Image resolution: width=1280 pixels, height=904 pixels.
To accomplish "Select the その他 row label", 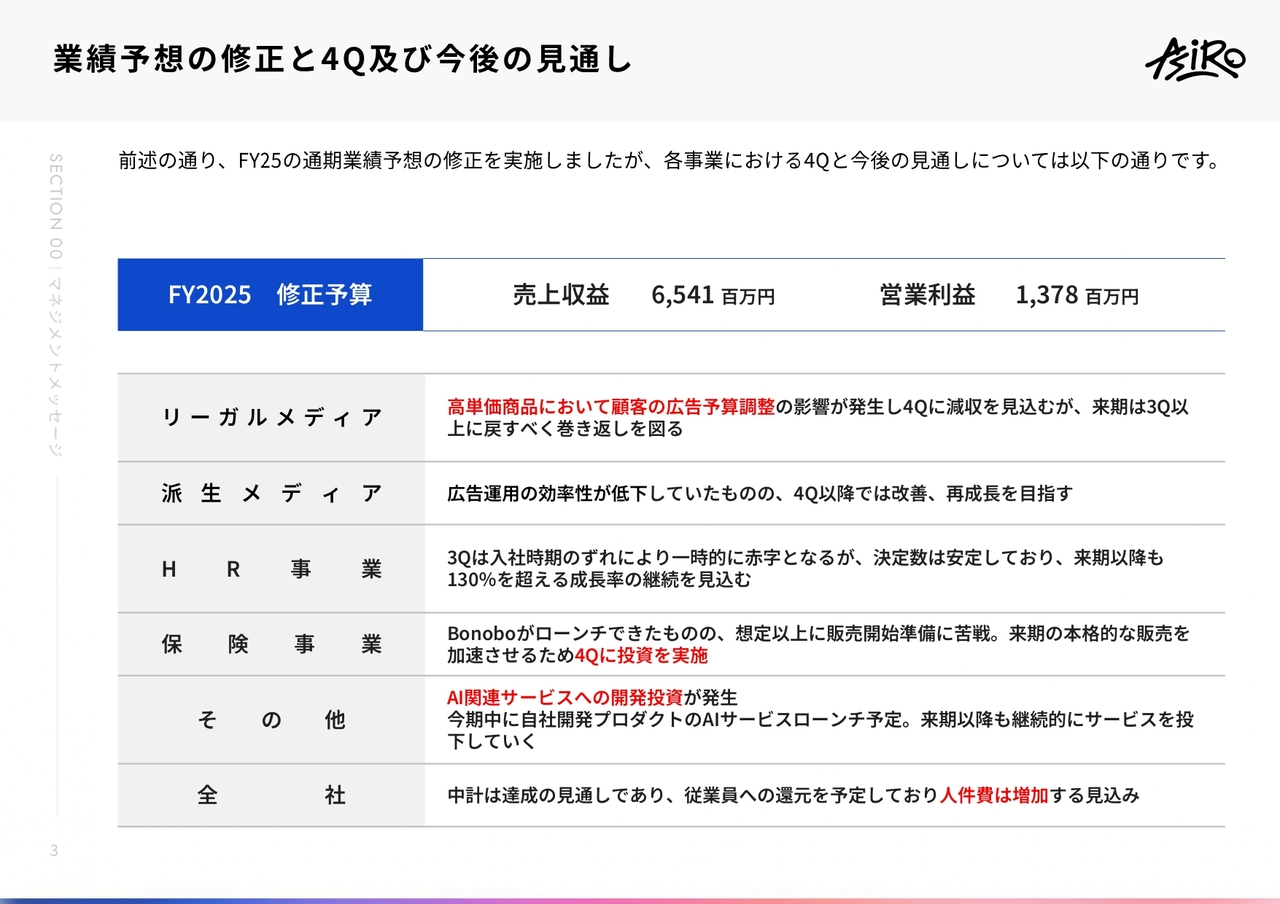I will click(x=271, y=720).
